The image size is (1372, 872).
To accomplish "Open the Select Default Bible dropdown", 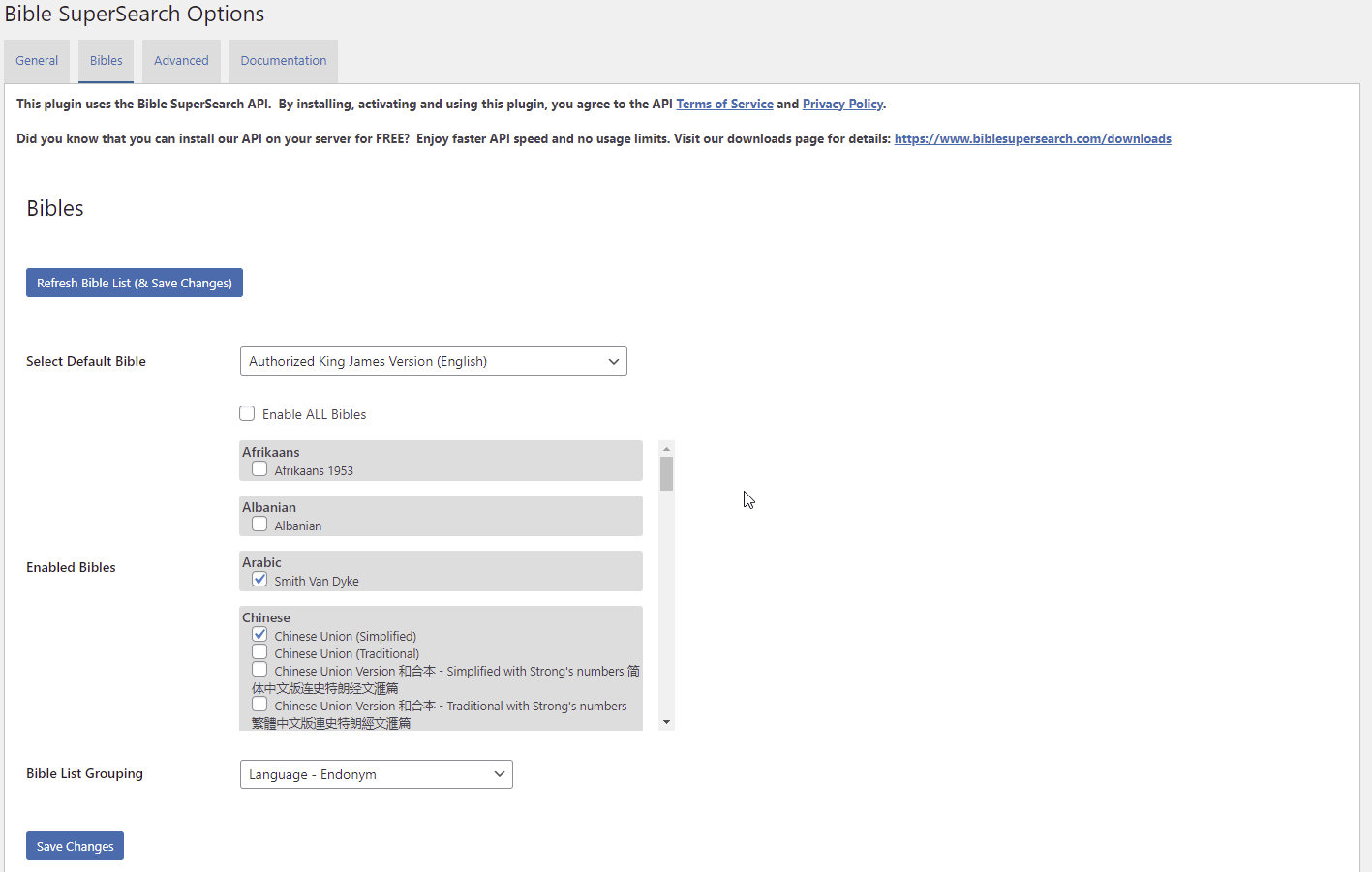I will [434, 361].
